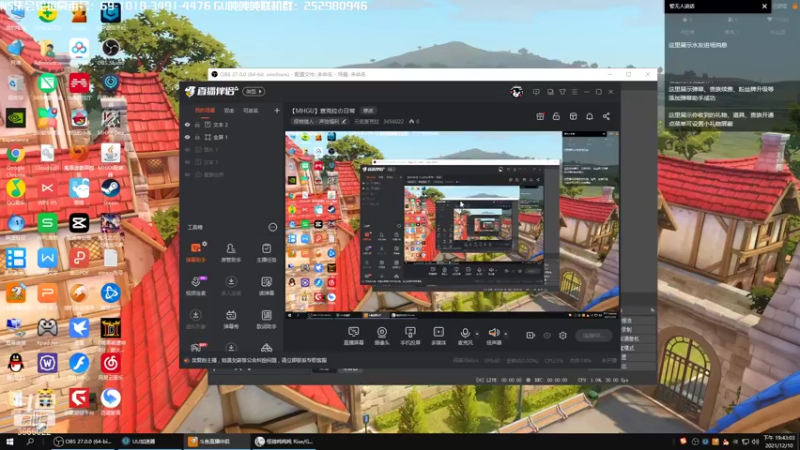
Task: Open the 读弹幕 tool icon
Action: [266, 286]
